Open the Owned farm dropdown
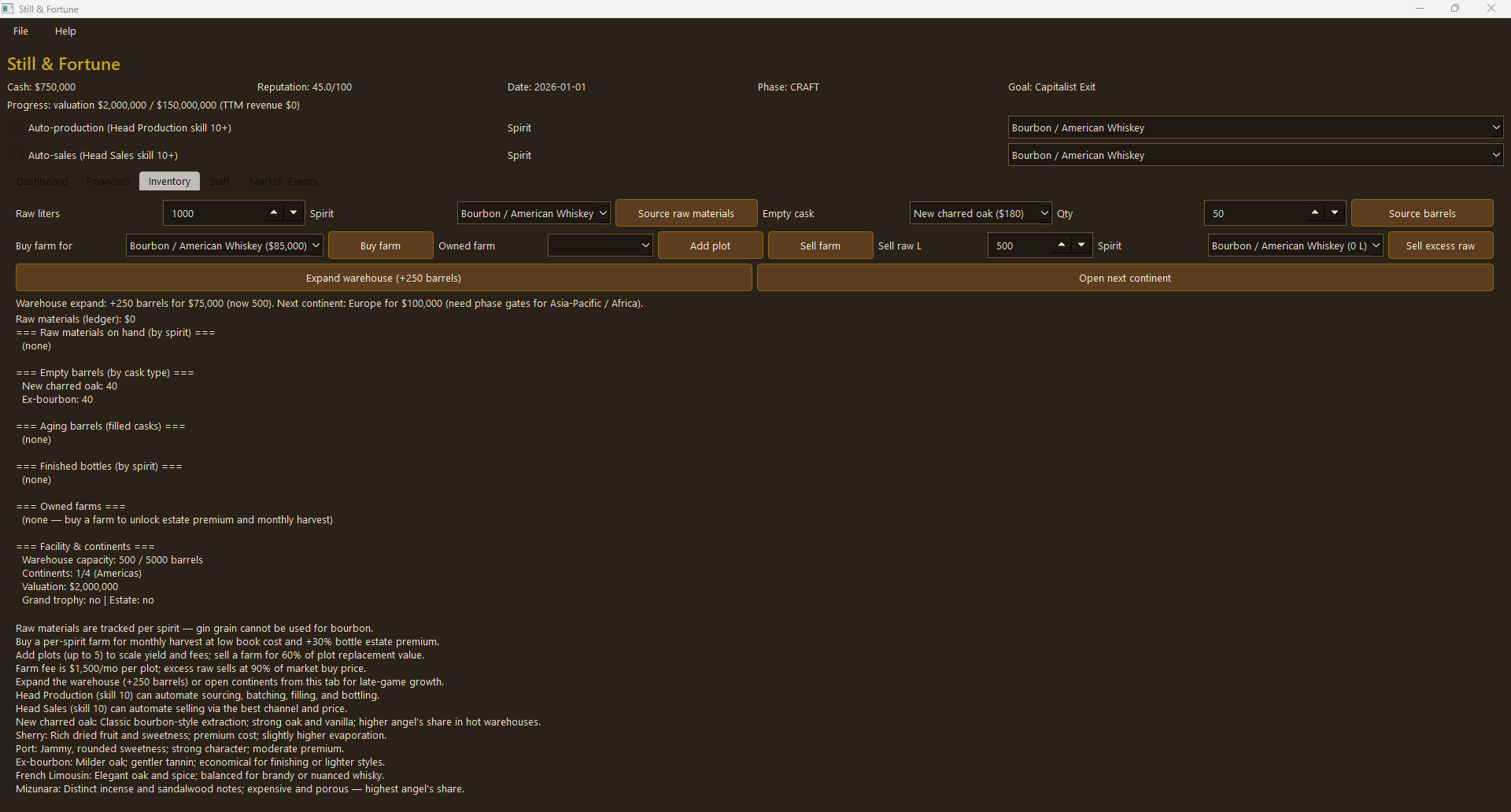Image resolution: width=1511 pixels, height=812 pixels. coord(600,245)
